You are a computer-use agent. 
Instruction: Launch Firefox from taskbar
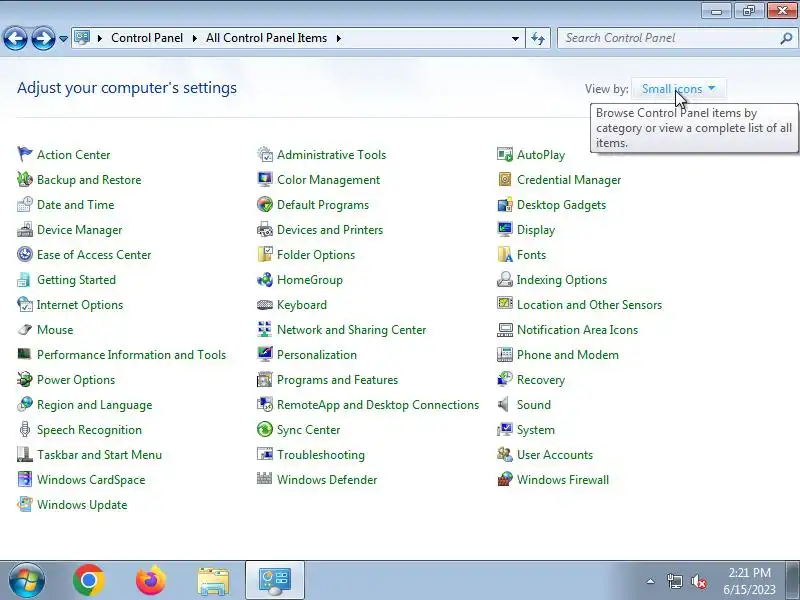151,580
